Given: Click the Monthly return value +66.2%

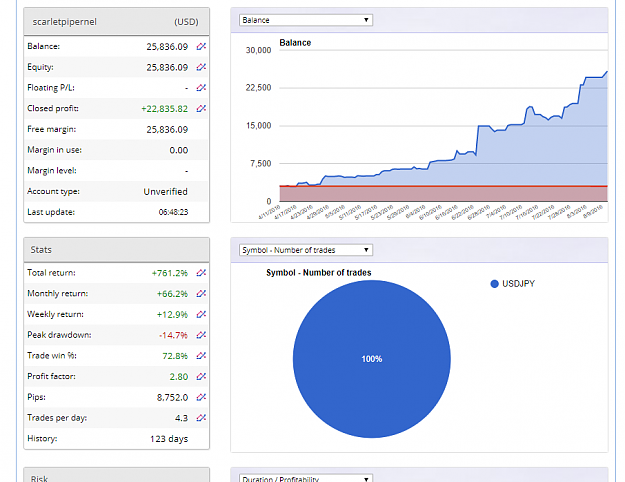Looking at the screenshot, I should [x=172, y=294].
